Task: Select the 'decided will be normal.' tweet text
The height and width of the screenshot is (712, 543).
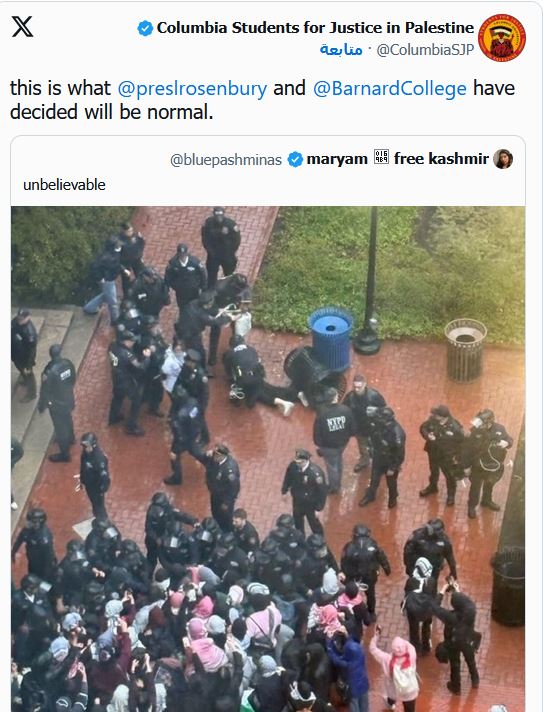Action: (112, 112)
